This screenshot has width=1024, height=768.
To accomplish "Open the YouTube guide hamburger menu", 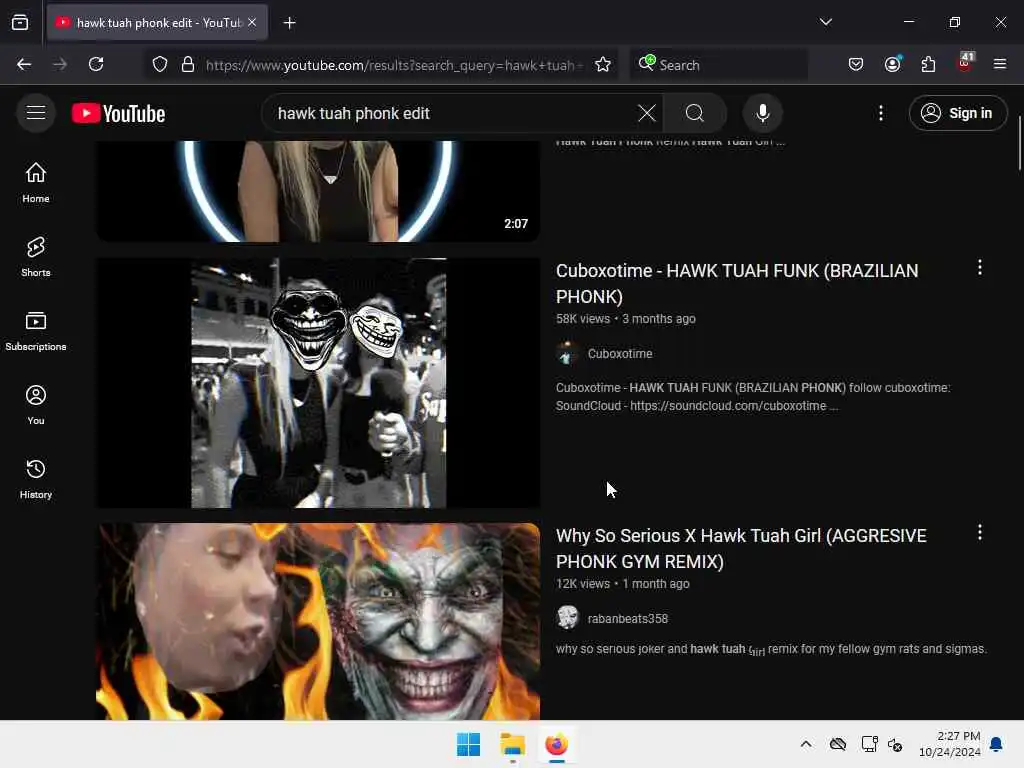I will pyautogui.click(x=36, y=113).
